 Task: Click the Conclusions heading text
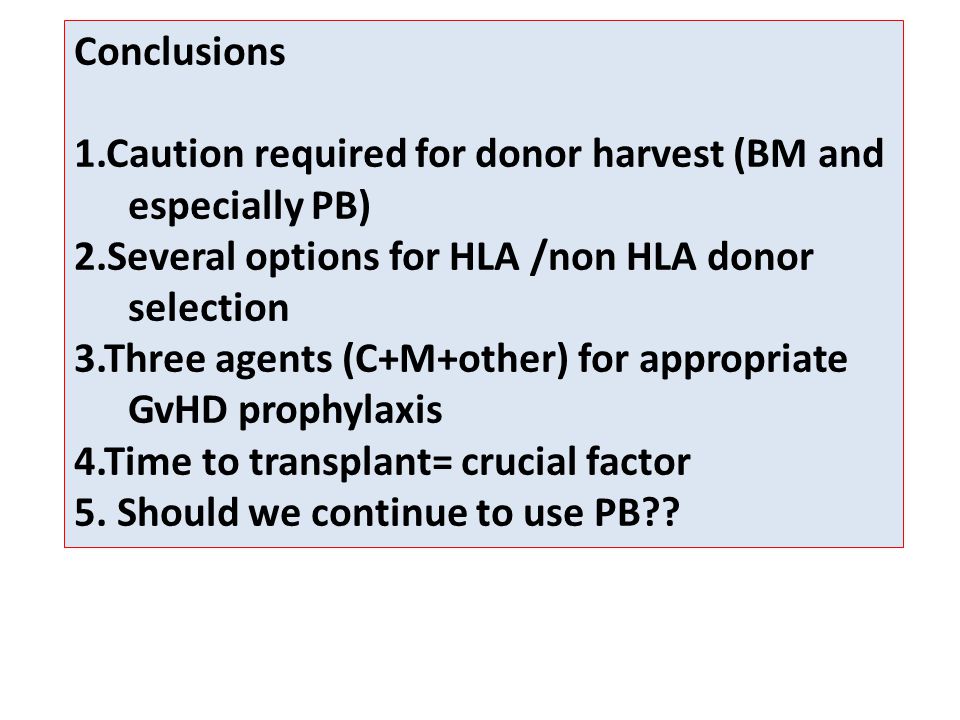point(179,51)
